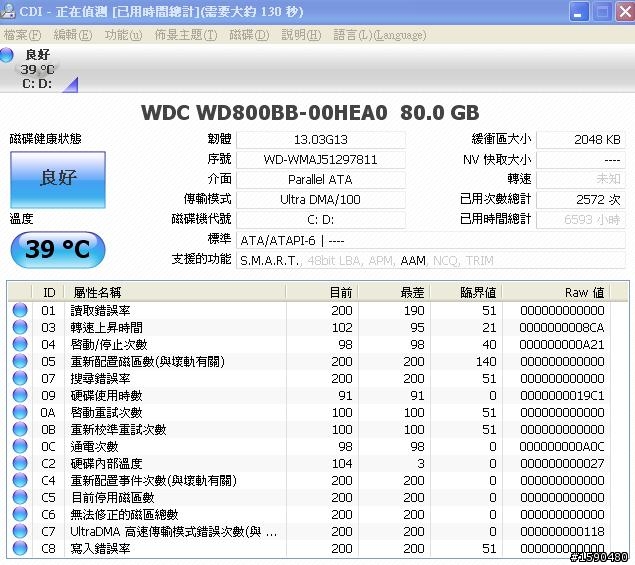
Task: Click status orb for 09 硬碟使用時數
Action: click(20, 395)
